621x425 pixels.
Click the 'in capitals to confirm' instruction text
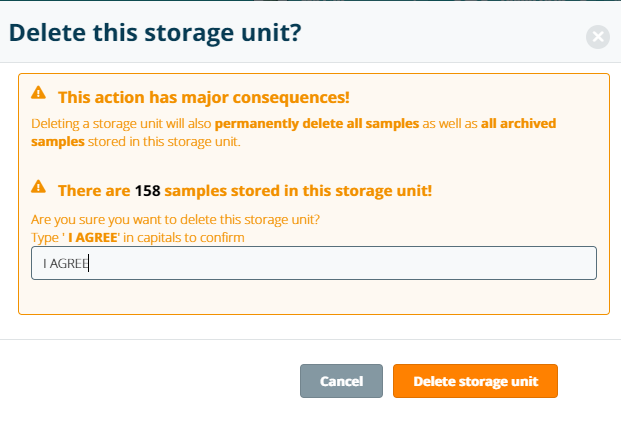pyautogui.click(x=186, y=237)
